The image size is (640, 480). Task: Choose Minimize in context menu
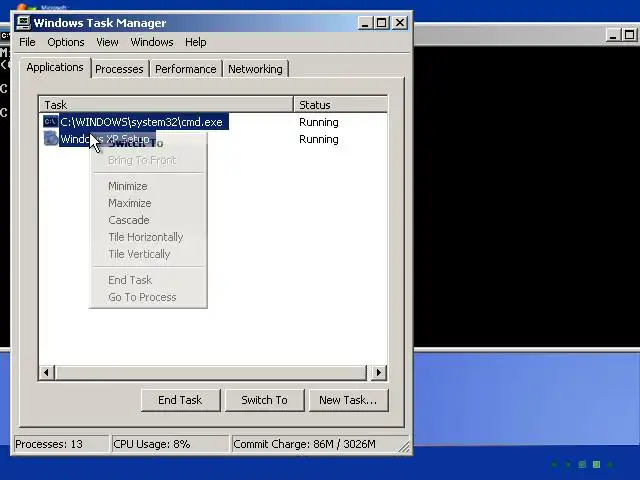(x=148, y=186)
